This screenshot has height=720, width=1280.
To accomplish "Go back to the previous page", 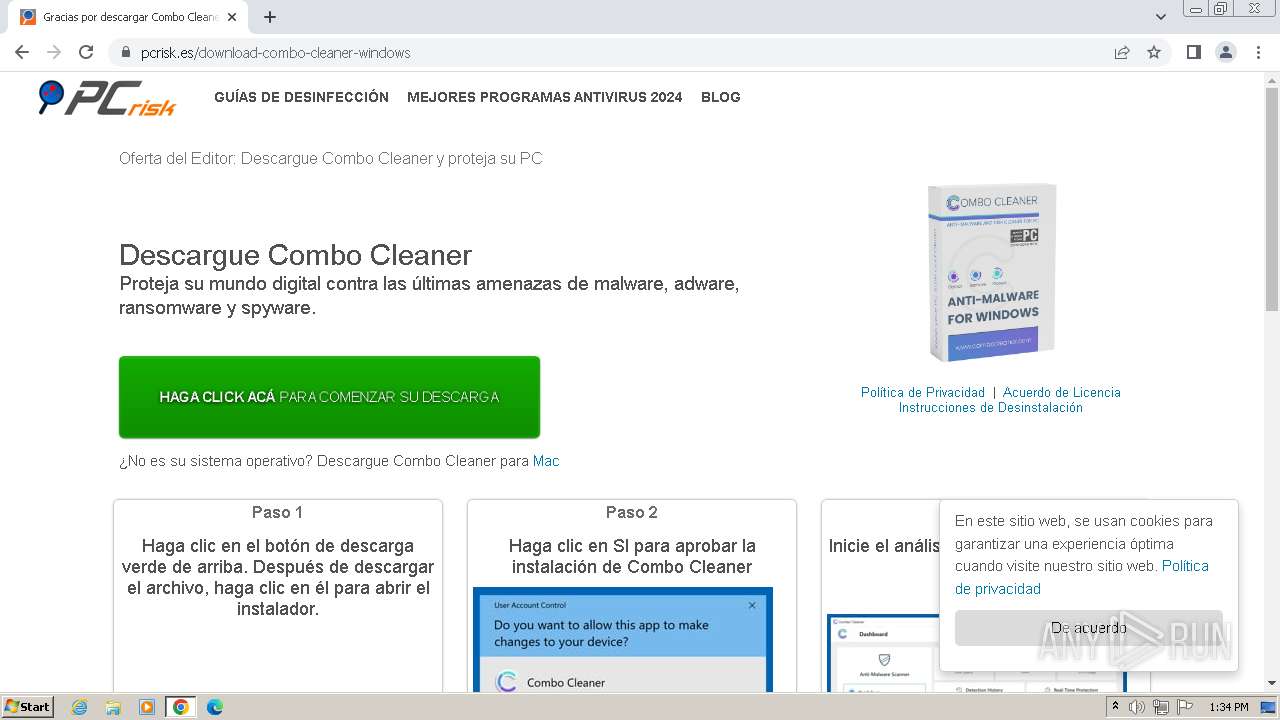I will (22, 52).
